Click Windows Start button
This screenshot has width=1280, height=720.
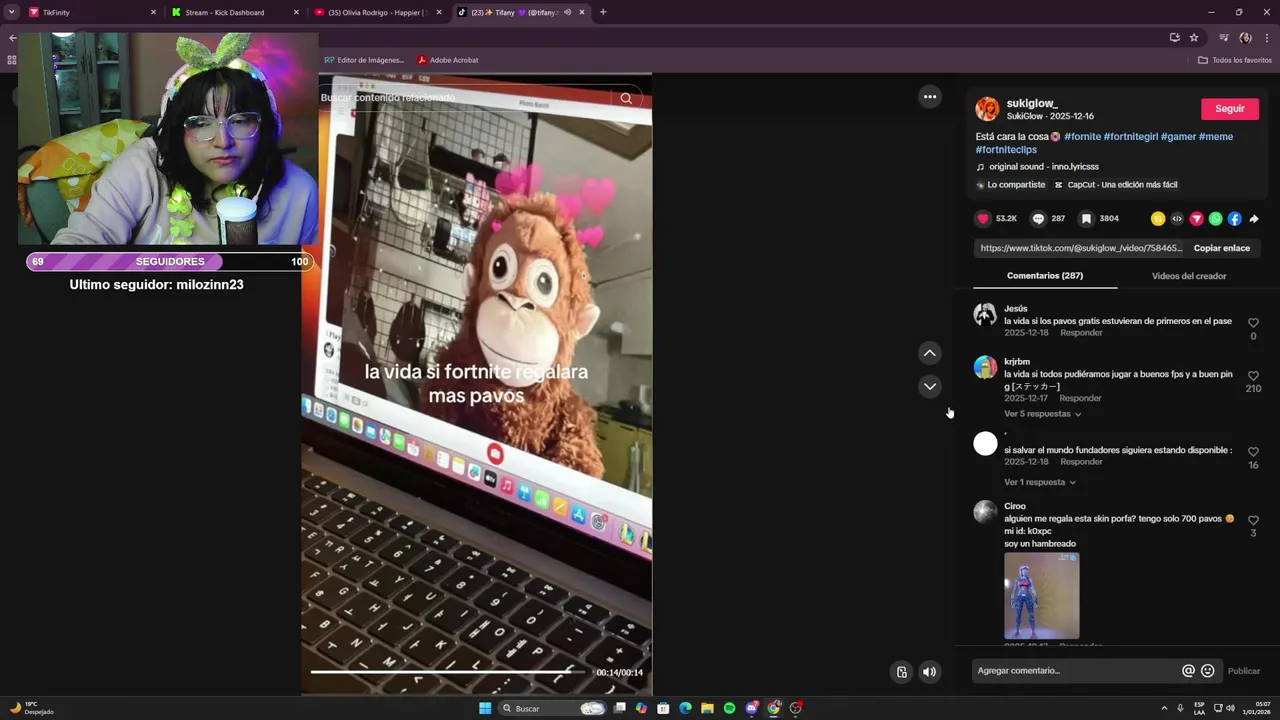click(485, 708)
